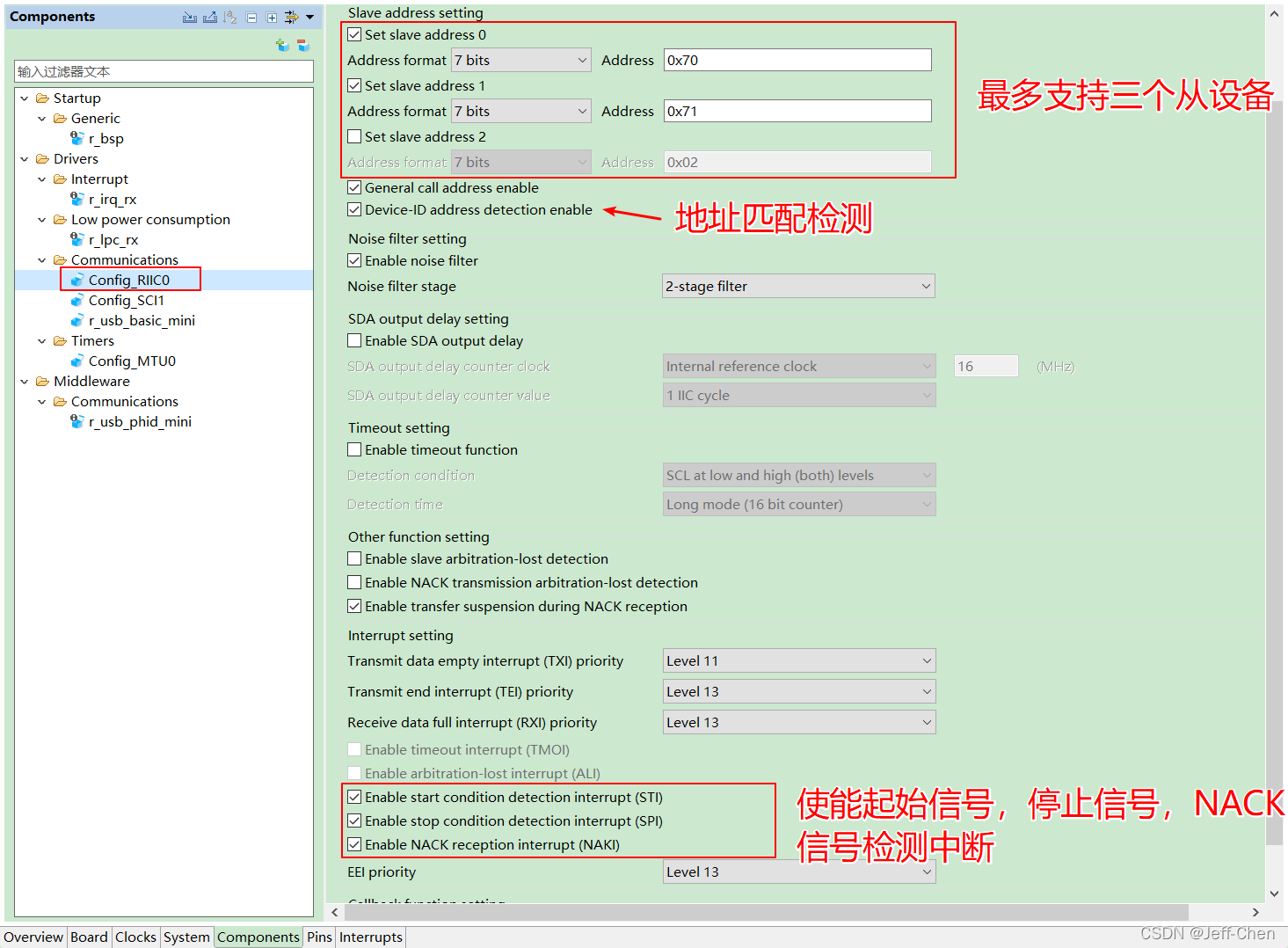The image size is (1288, 948).
Task: Collapse the Middleware tree node arrow
Action: click(25, 381)
